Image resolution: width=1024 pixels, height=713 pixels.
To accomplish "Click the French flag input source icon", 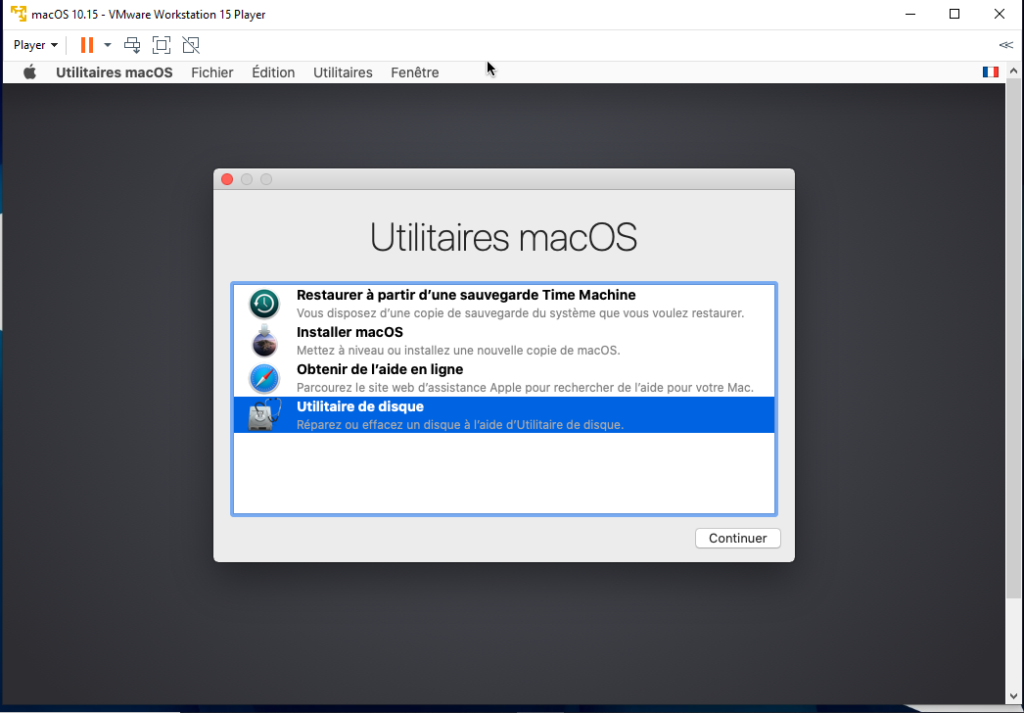I will coord(990,72).
